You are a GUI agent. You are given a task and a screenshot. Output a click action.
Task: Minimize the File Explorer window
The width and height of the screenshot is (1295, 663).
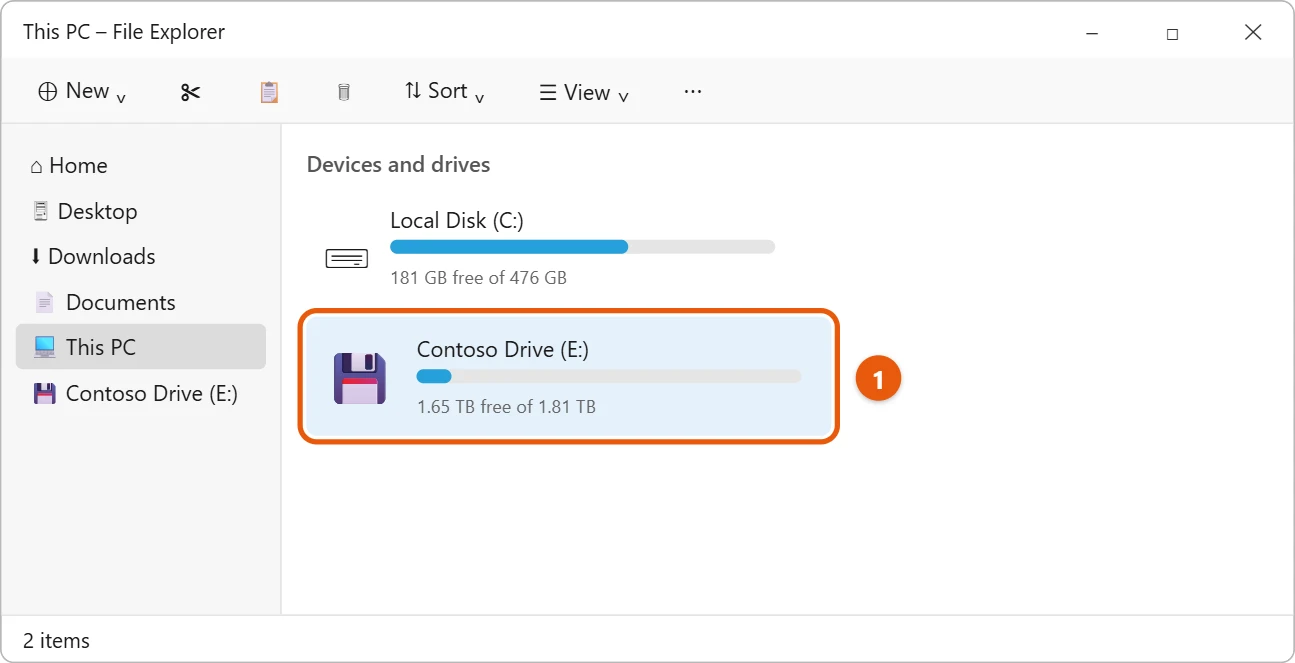coord(1091,33)
